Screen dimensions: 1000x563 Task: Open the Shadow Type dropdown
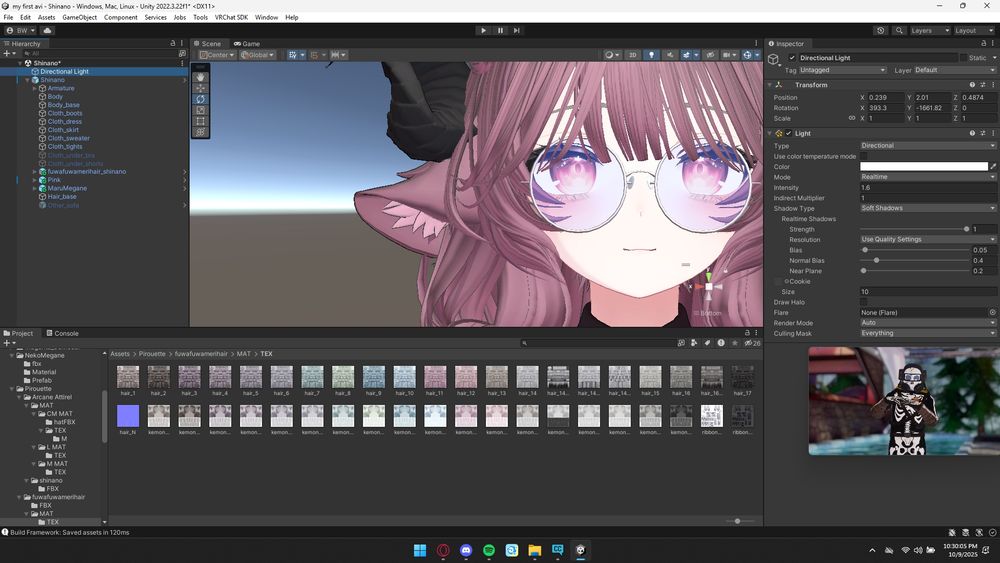(927, 208)
